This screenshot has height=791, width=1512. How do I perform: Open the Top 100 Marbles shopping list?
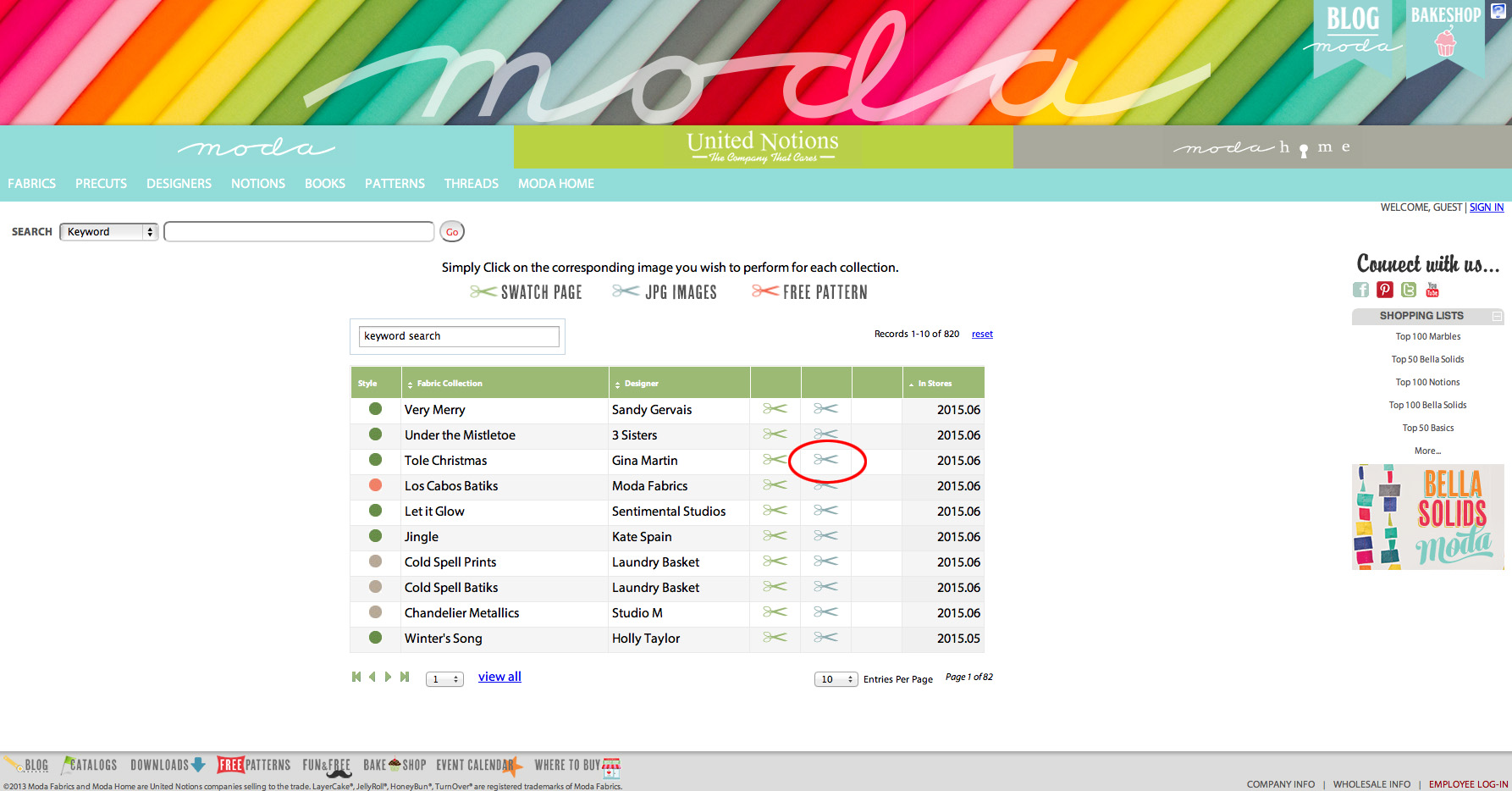(1427, 336)
